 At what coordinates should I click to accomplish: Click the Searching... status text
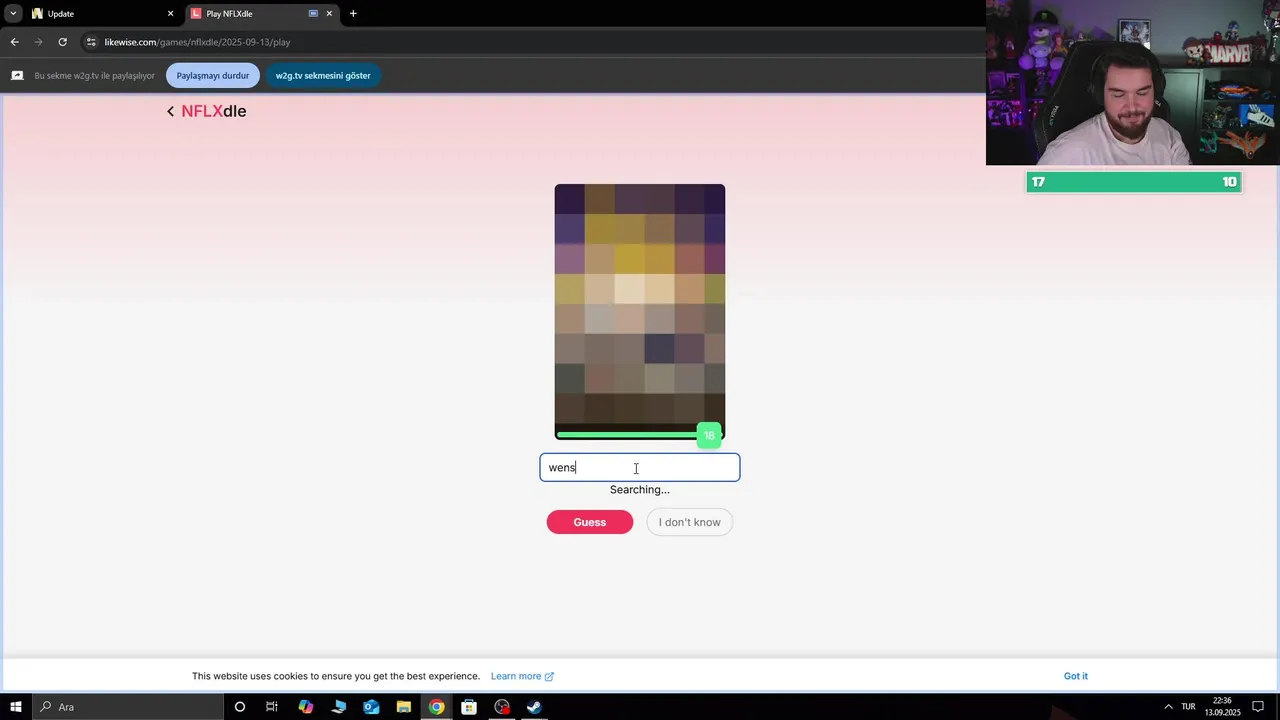click(x=640, y=490)
